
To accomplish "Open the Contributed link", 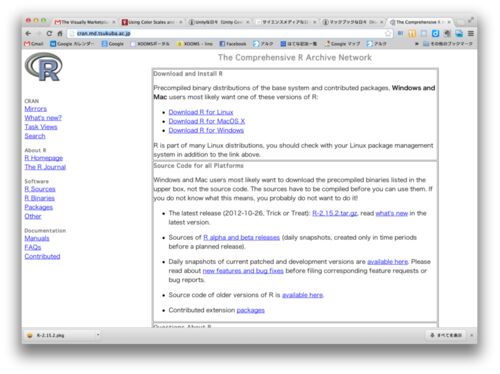I will tap(42, 256).
